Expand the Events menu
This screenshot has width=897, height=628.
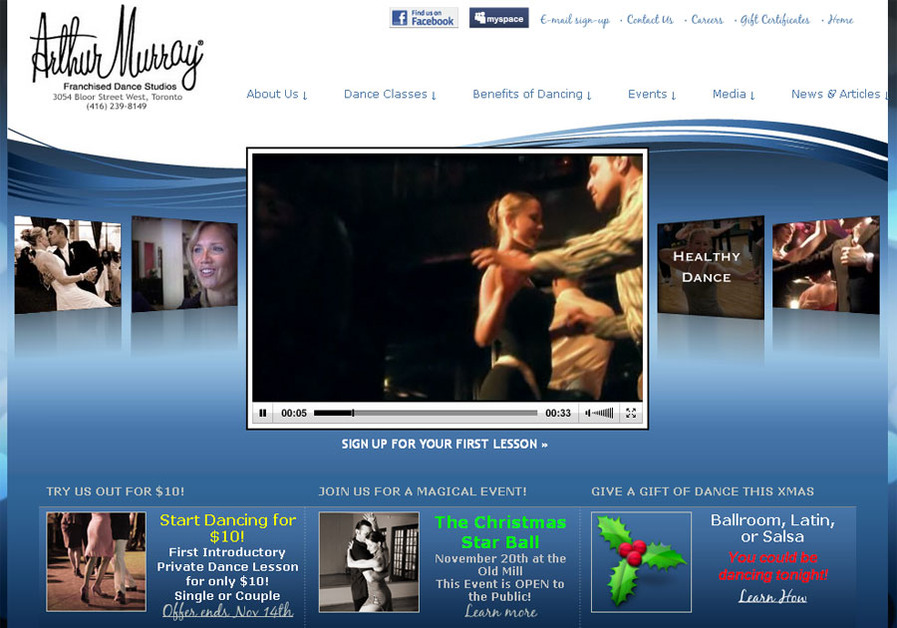coord(652,94)
